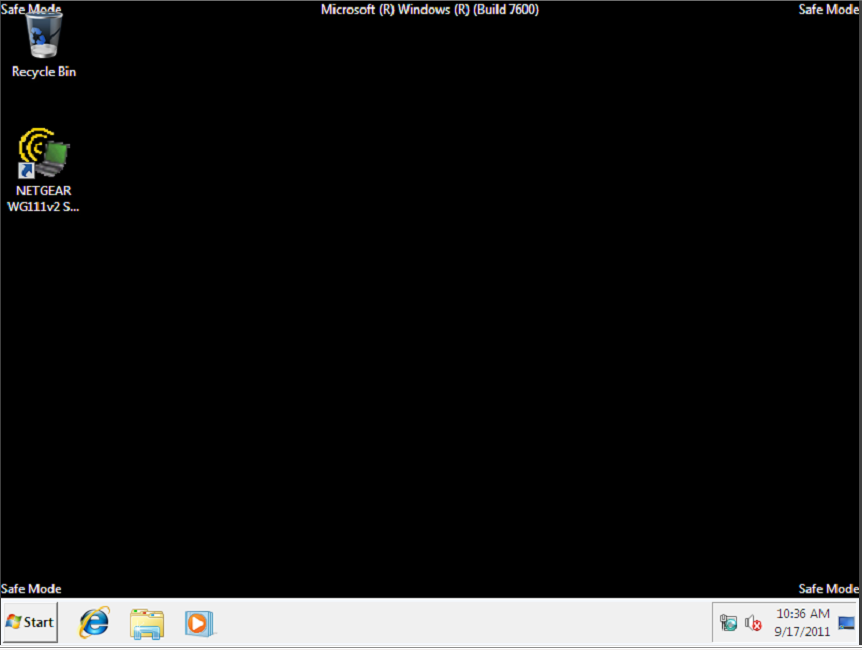Open the Start menu
The image size is (862, 650).
coord(31,622)
